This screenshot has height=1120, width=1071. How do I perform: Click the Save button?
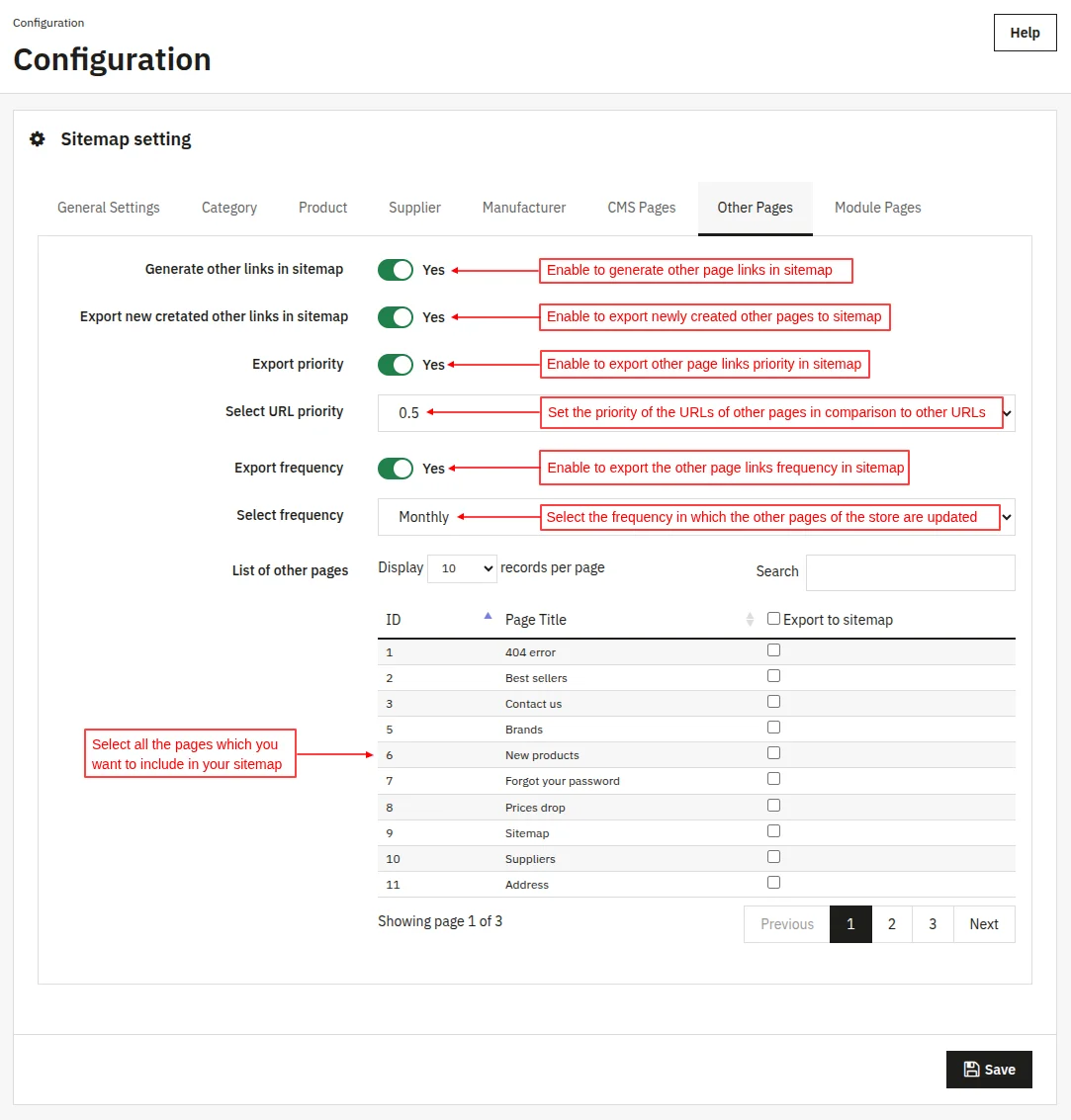pos(989,1070)
